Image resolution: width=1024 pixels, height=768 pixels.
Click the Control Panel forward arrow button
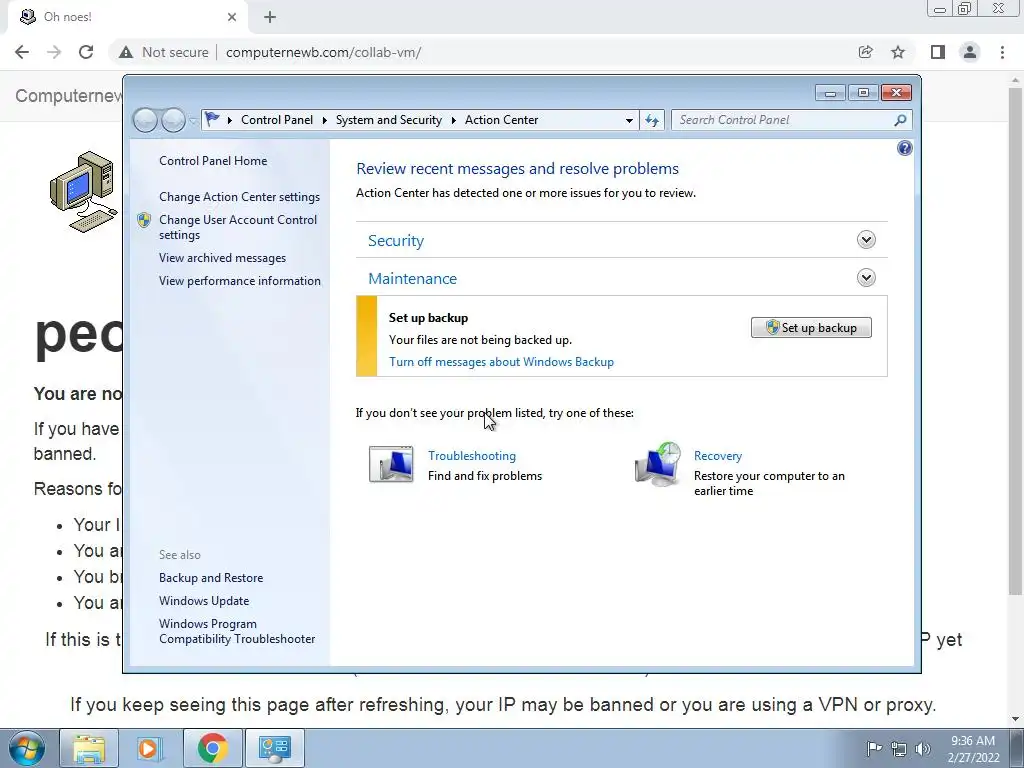pyautogui.click(x=173, y=120)
